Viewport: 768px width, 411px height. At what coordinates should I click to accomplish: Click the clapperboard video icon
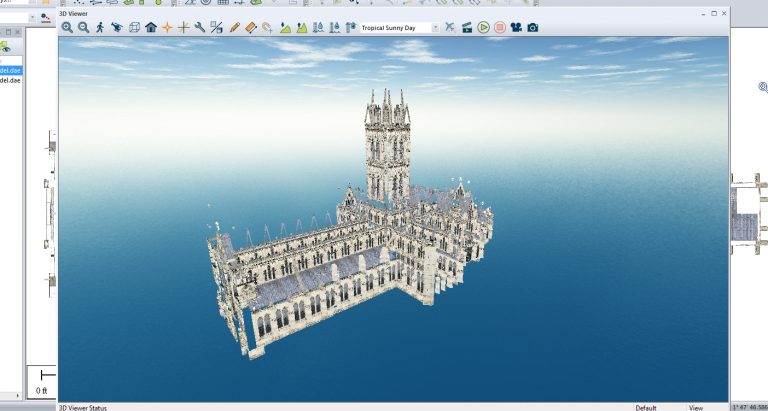pyautogui.click(x=467, y=27)
